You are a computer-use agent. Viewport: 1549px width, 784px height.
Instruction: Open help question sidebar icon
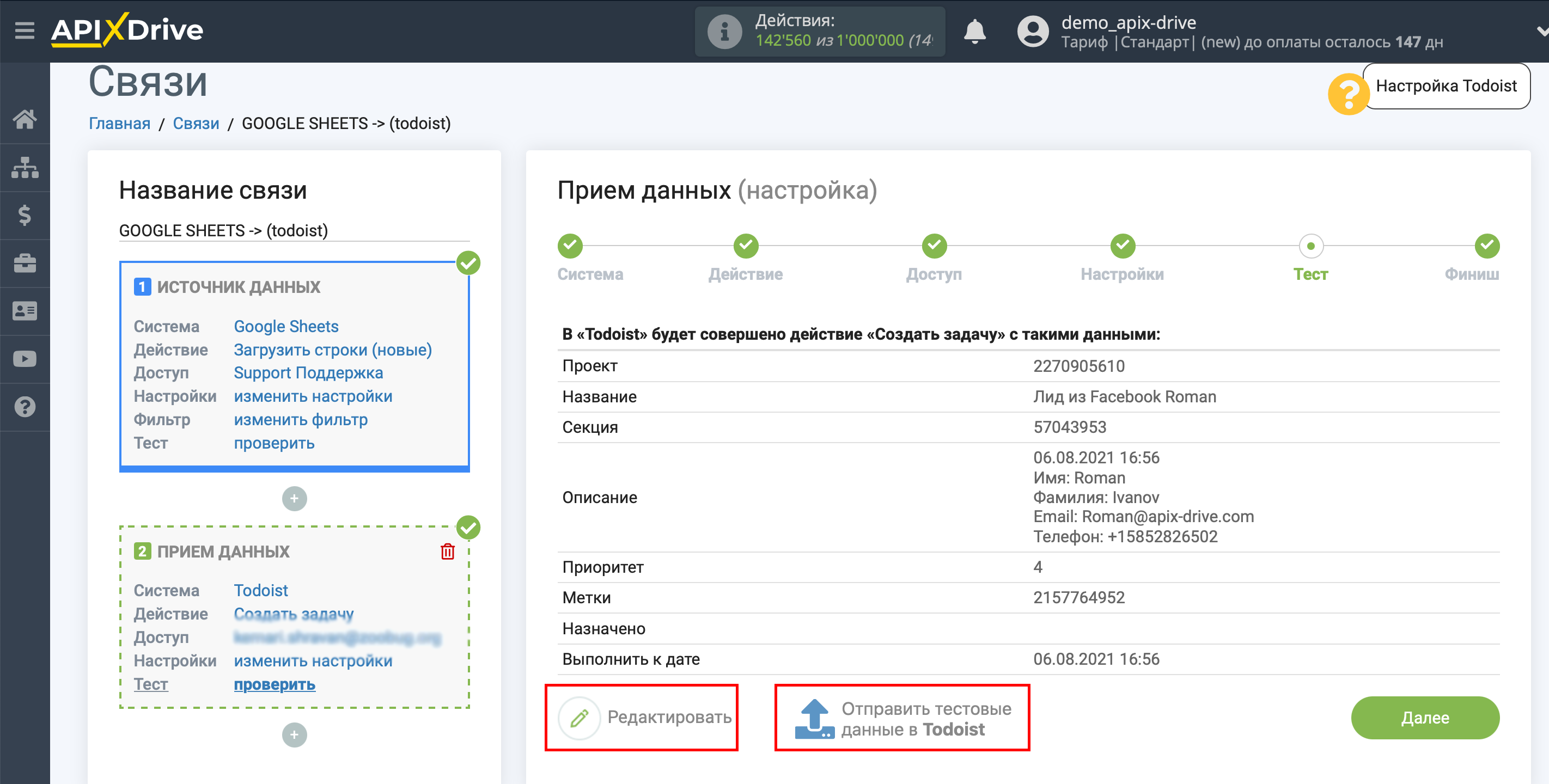point(25,407)
